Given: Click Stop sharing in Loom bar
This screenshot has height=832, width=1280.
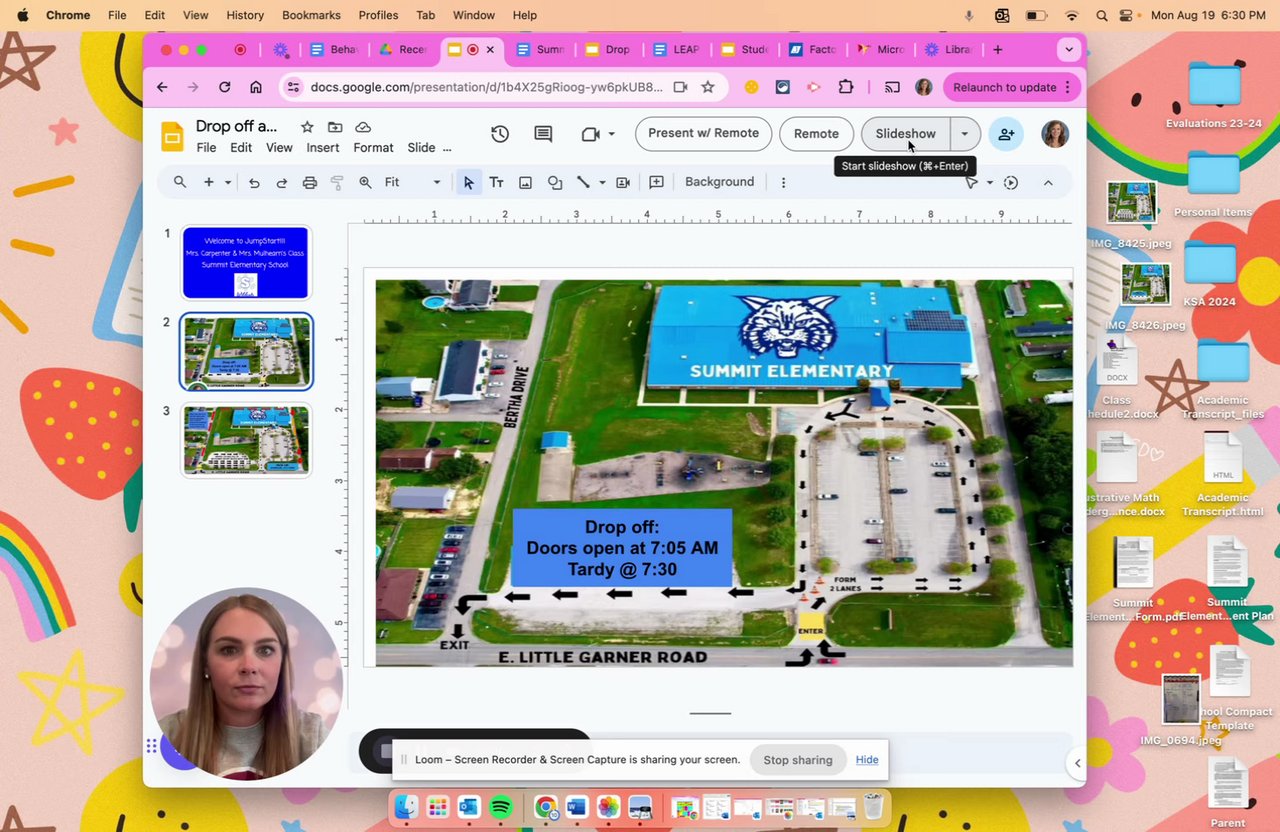Looking at the screenshot, I should click(798, 760).
